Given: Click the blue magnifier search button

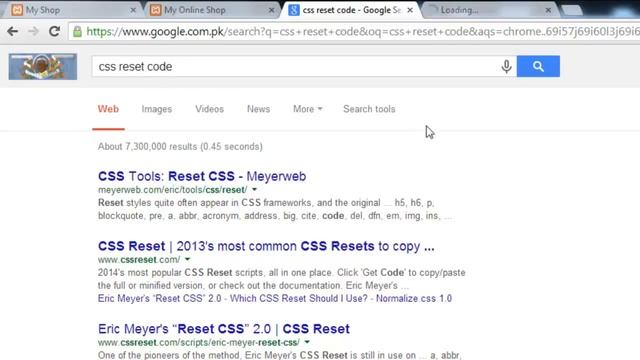Looking at the screenshot, I should [538, 66].
